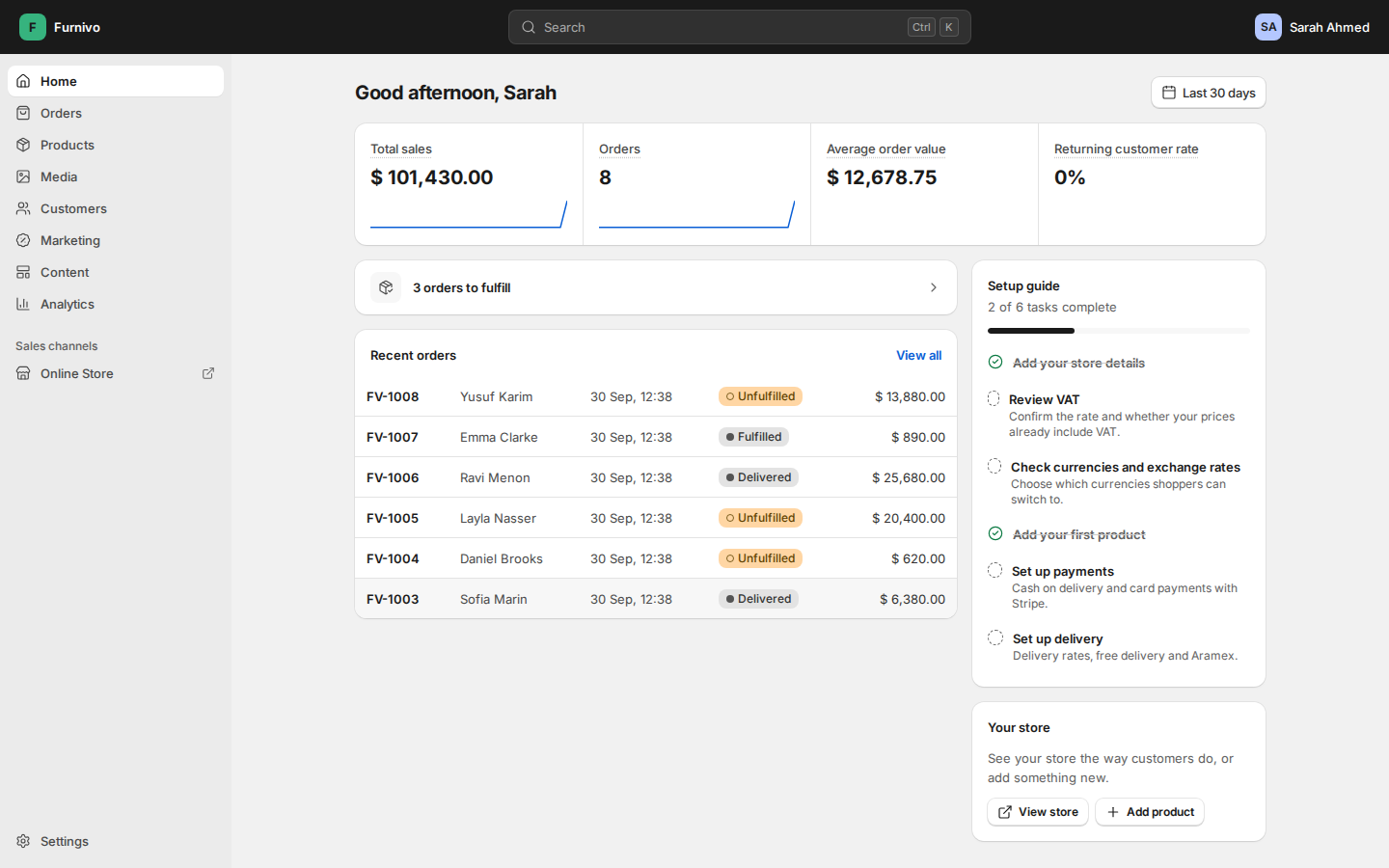This screenshot has width=1389, height=868.
Task: Click the package icon beside orders to fulfill
Action: 386,287
